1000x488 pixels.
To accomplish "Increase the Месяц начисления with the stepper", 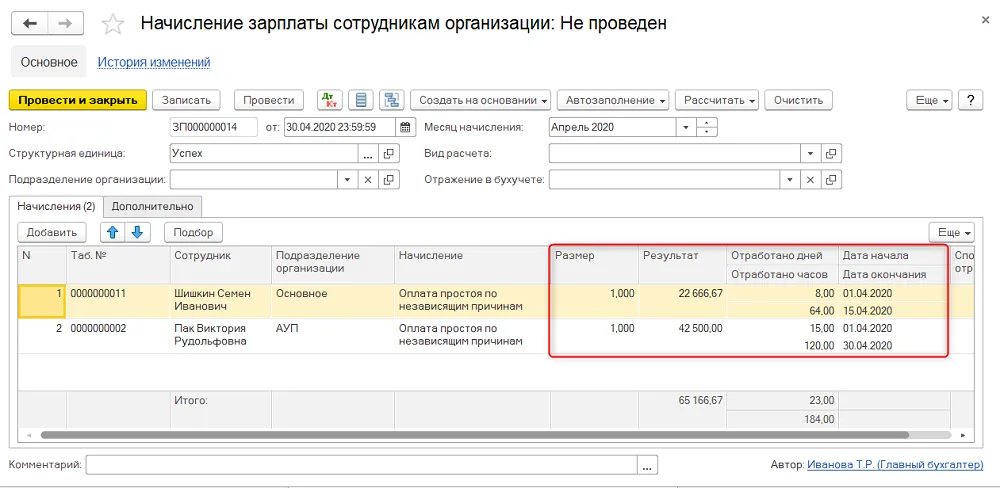I will [x=707, y=123].
